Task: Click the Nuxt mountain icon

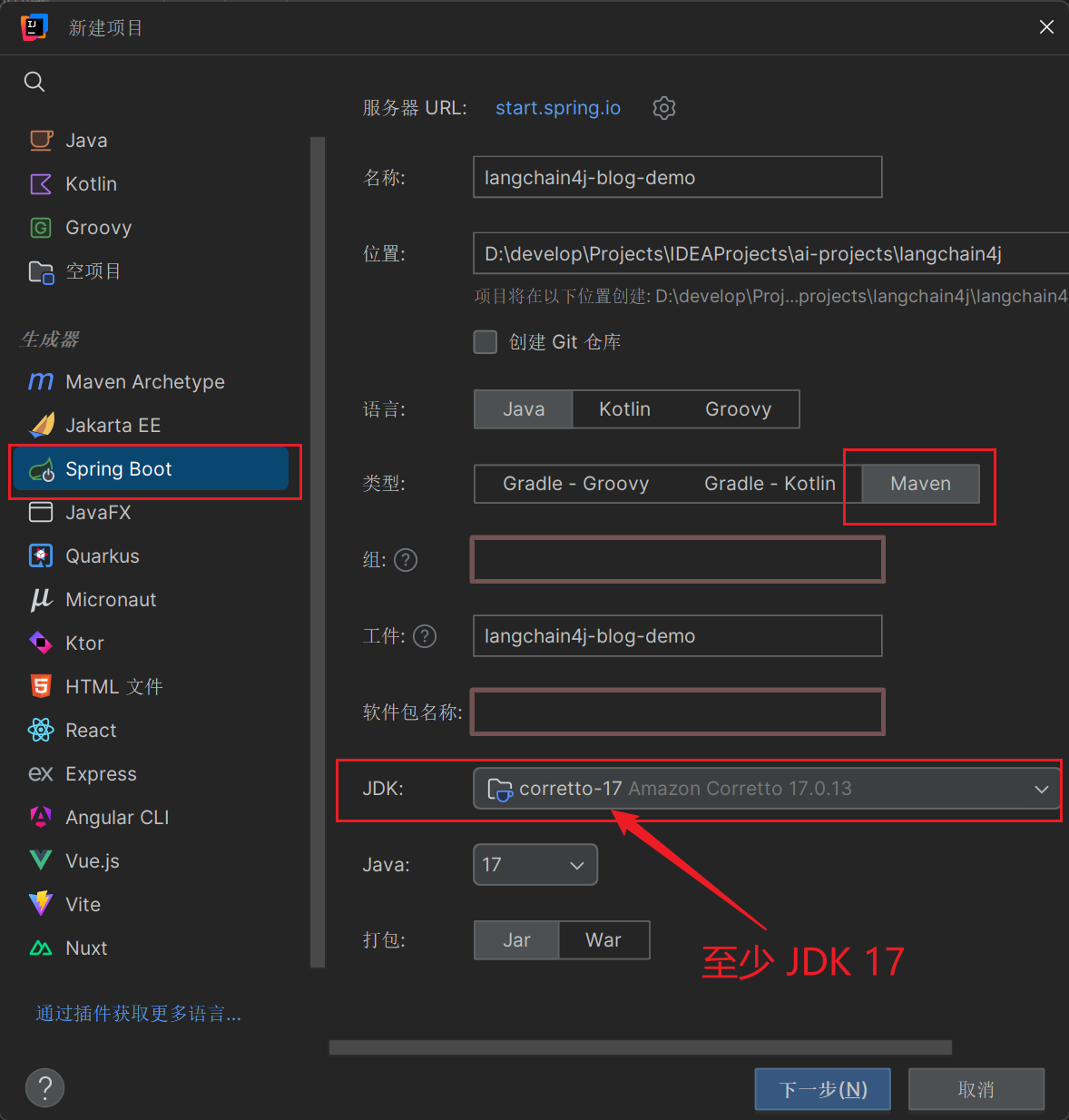Action: click(x=41, y=948)
